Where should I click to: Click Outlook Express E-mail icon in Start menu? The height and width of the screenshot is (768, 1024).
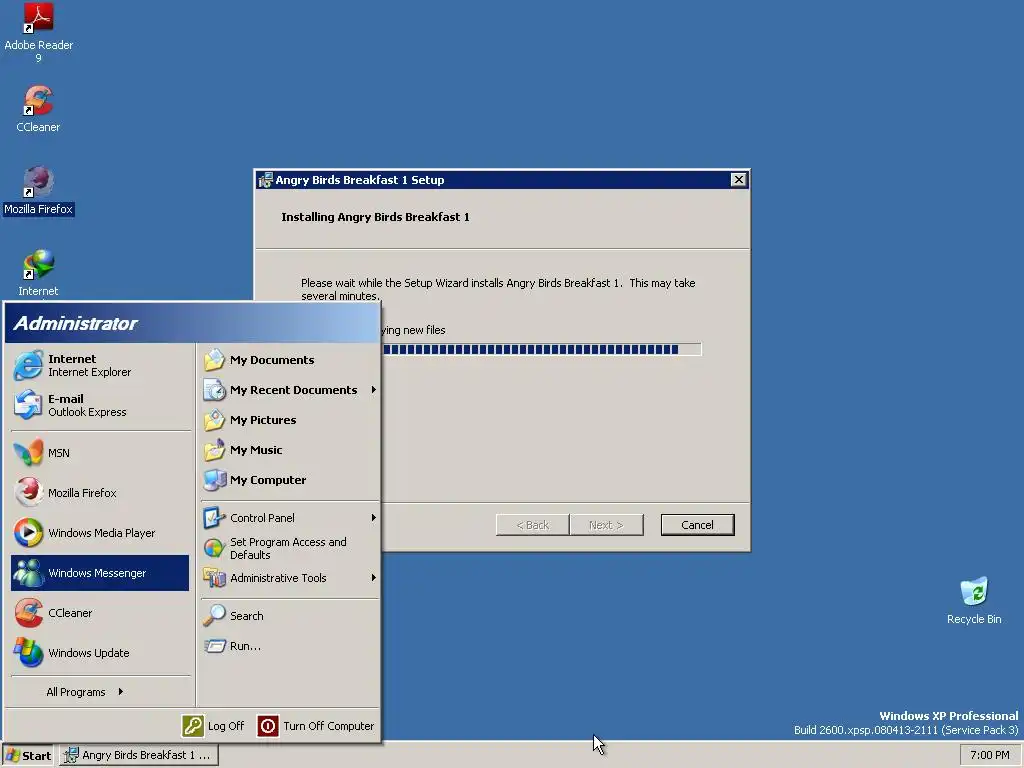tap(28, 405)
